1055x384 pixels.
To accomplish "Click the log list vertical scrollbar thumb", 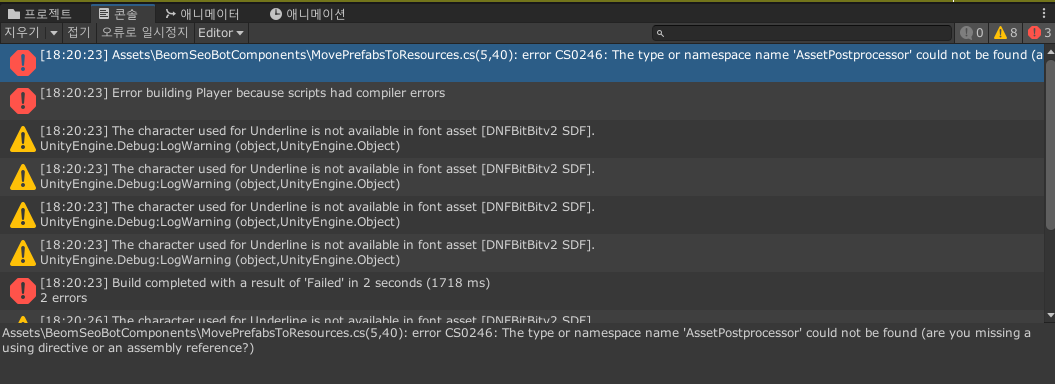I will tap(1050, 145).
